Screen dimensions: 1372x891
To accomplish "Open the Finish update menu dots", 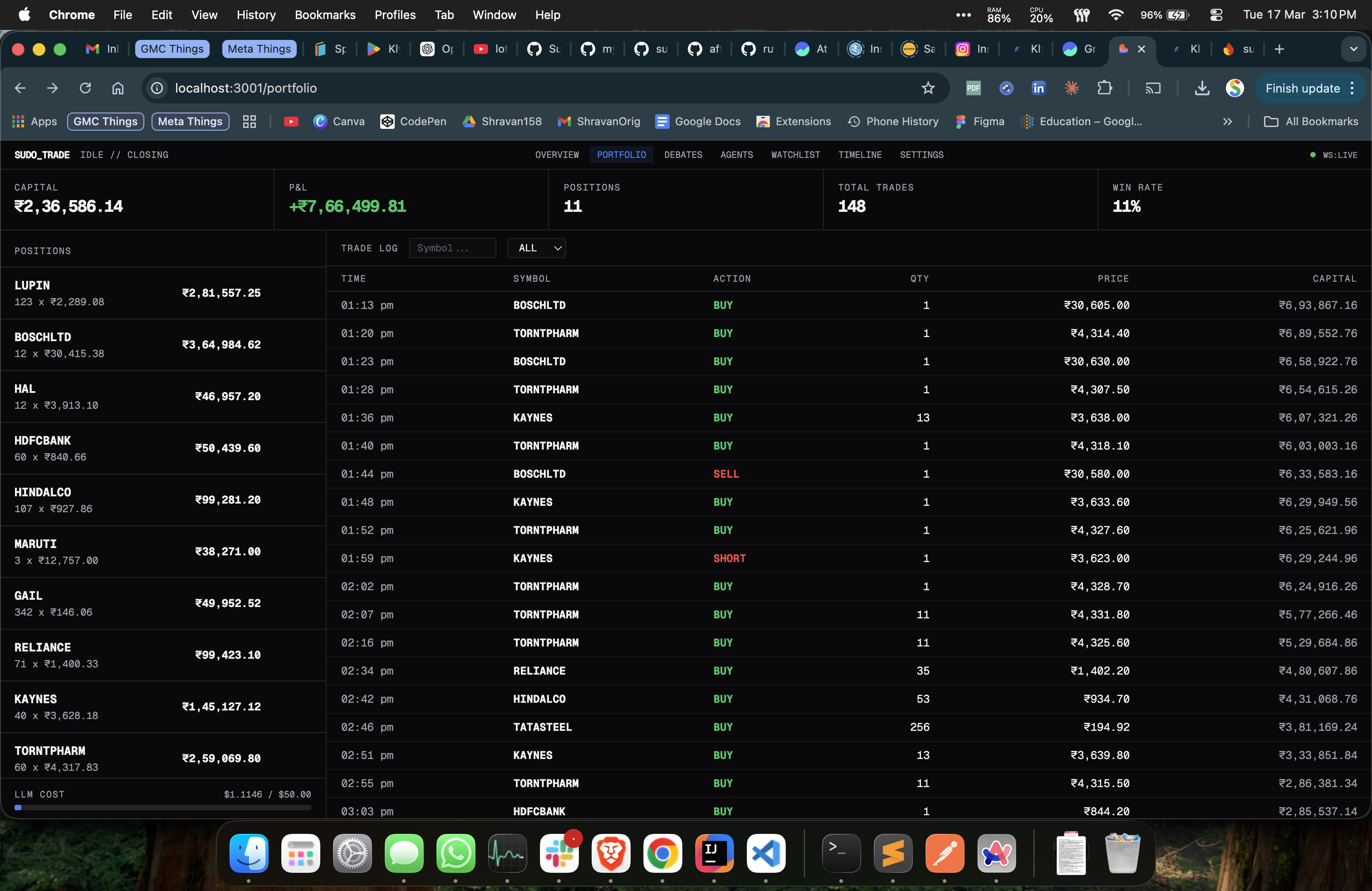I will pos(1352,88).
